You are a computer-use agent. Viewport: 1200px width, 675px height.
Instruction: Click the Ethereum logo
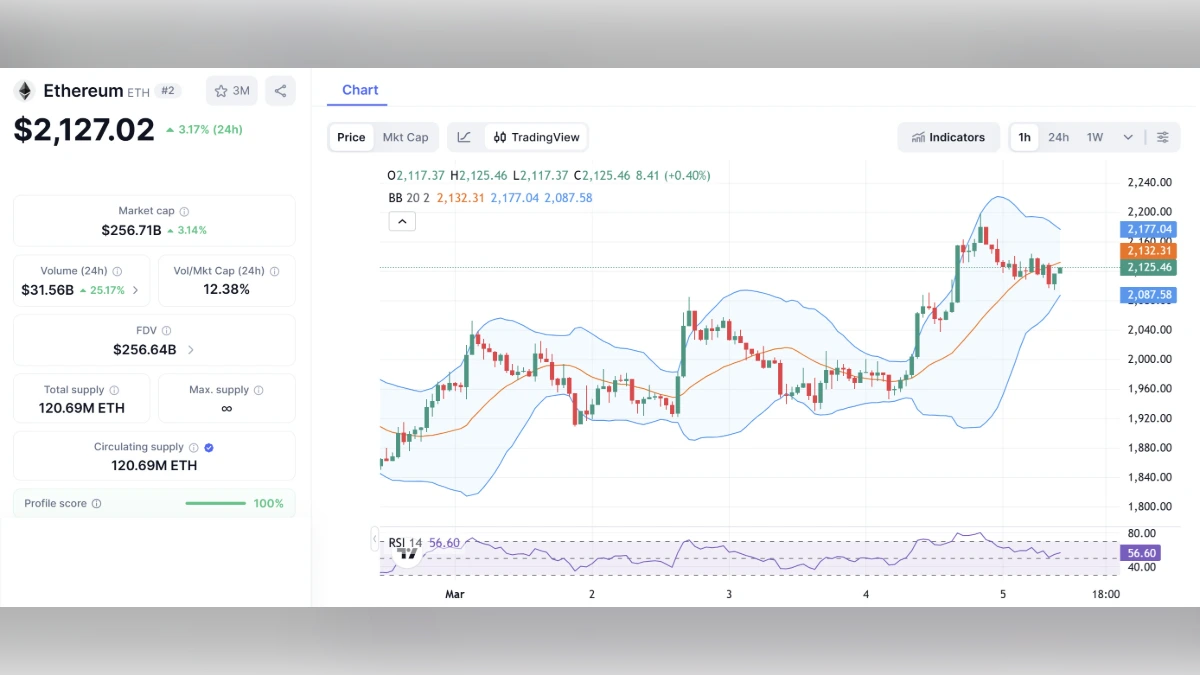[23, 90]
